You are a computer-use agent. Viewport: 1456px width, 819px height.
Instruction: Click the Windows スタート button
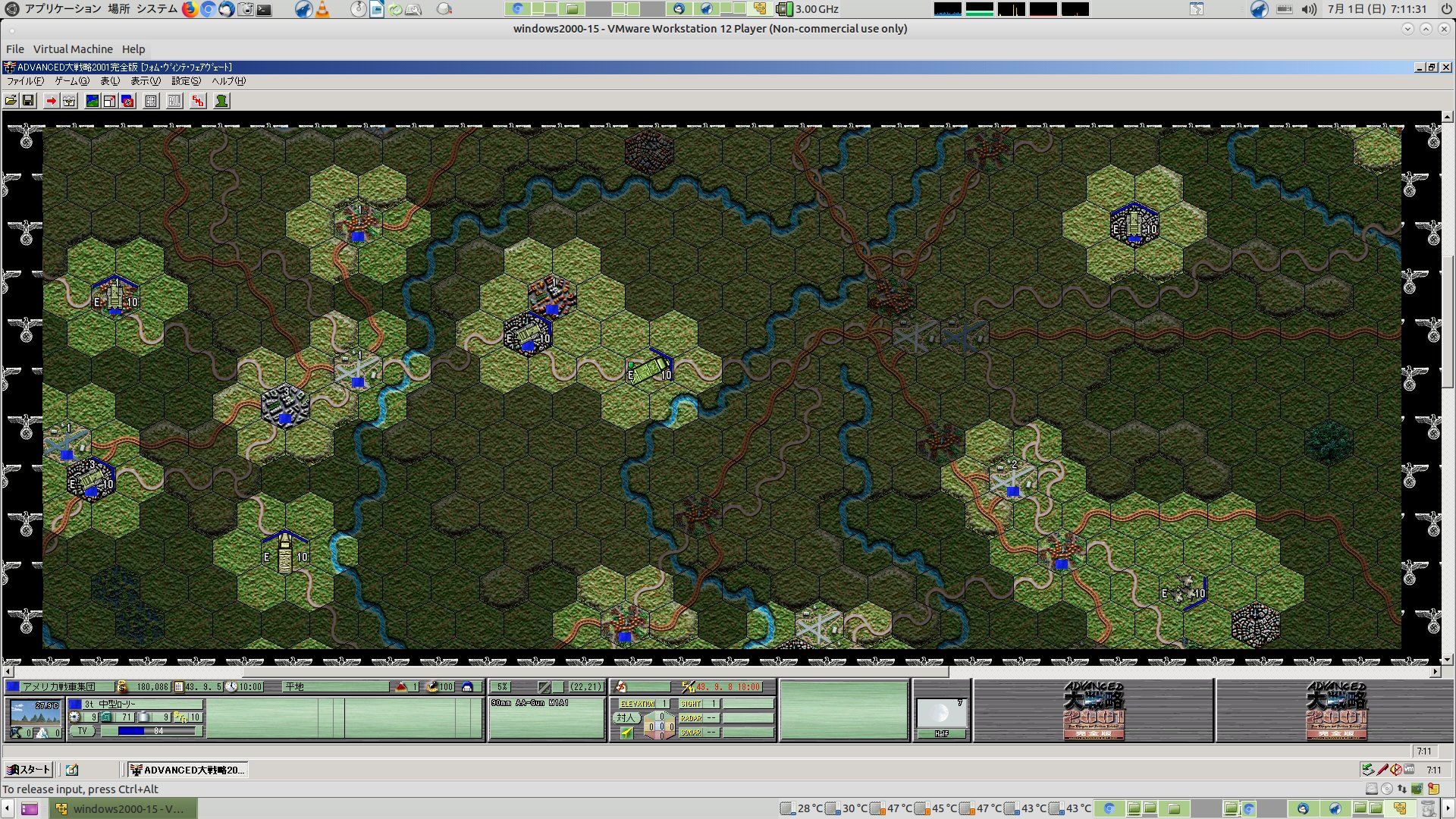(x=28, y=770)
